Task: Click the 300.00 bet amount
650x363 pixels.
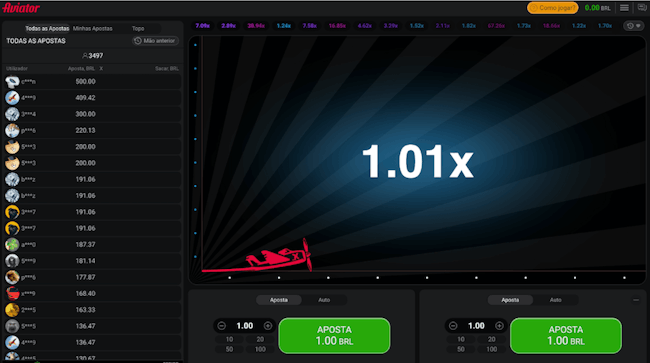Action: [85, 114]
